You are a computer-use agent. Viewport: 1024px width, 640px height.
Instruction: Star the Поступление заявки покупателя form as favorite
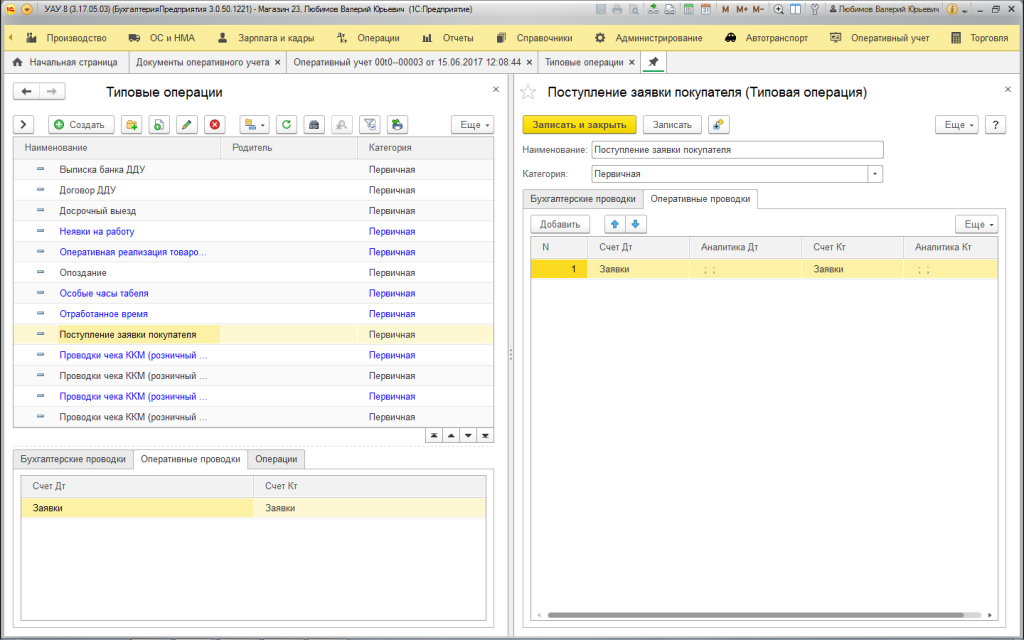(x=529, y=92)
